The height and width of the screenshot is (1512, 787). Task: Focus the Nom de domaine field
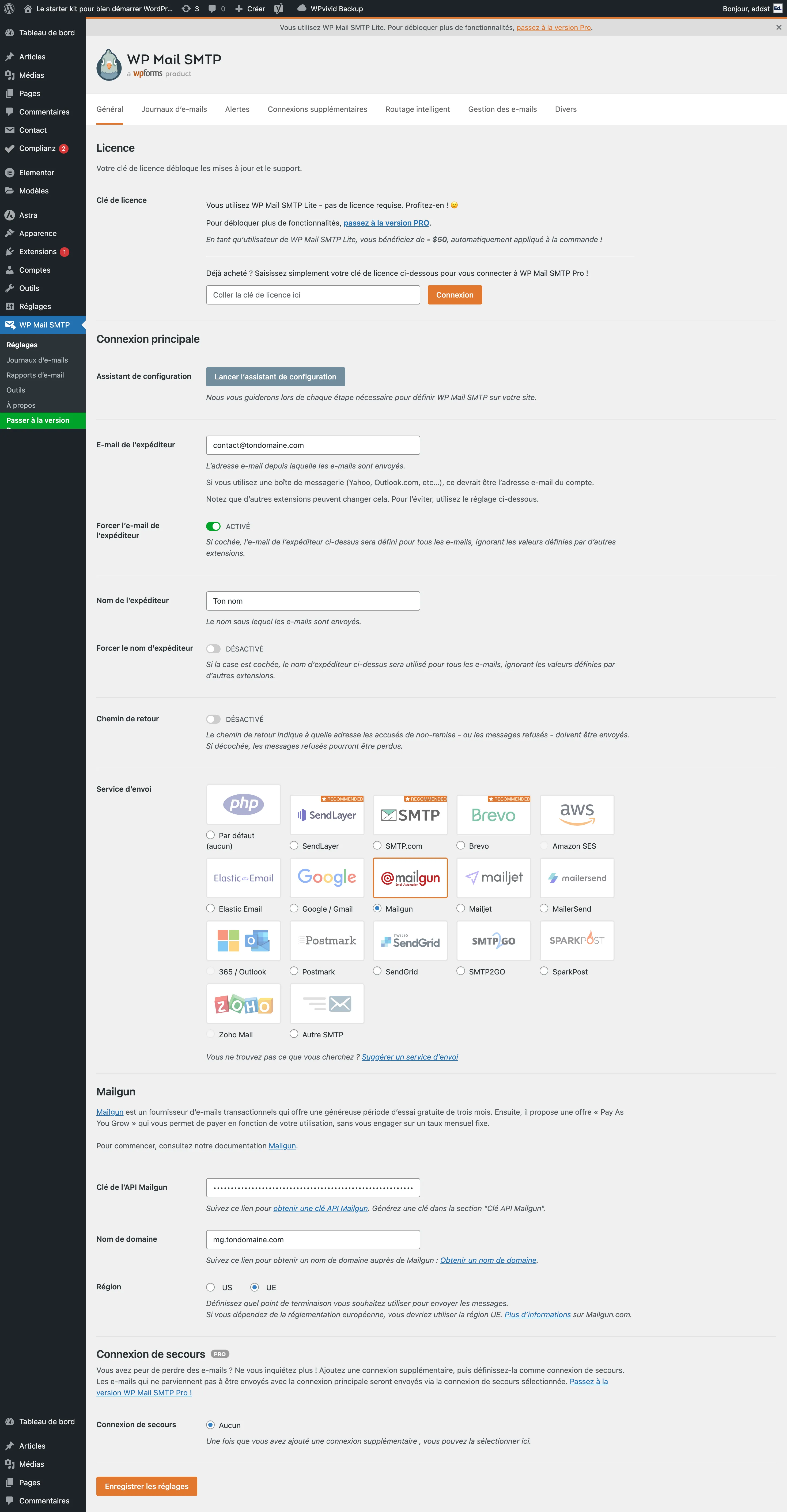pyautogui.click(x=313, y=1240)
